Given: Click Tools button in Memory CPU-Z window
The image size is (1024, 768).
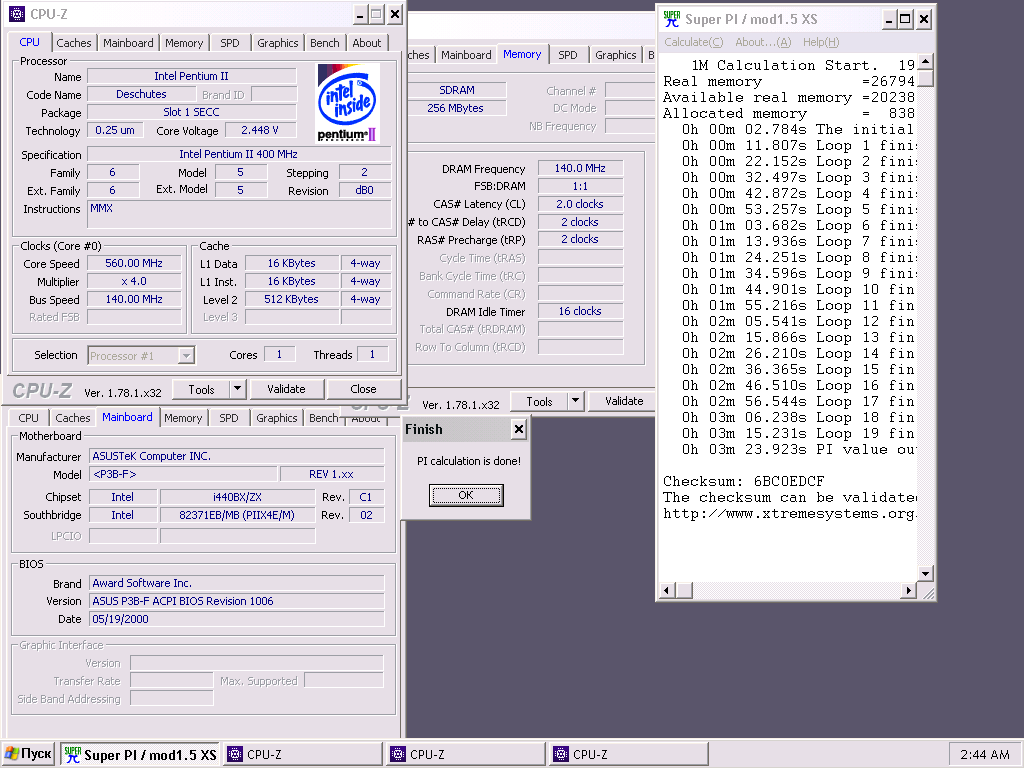Looking at the screenshot, I should click(539, 401).
